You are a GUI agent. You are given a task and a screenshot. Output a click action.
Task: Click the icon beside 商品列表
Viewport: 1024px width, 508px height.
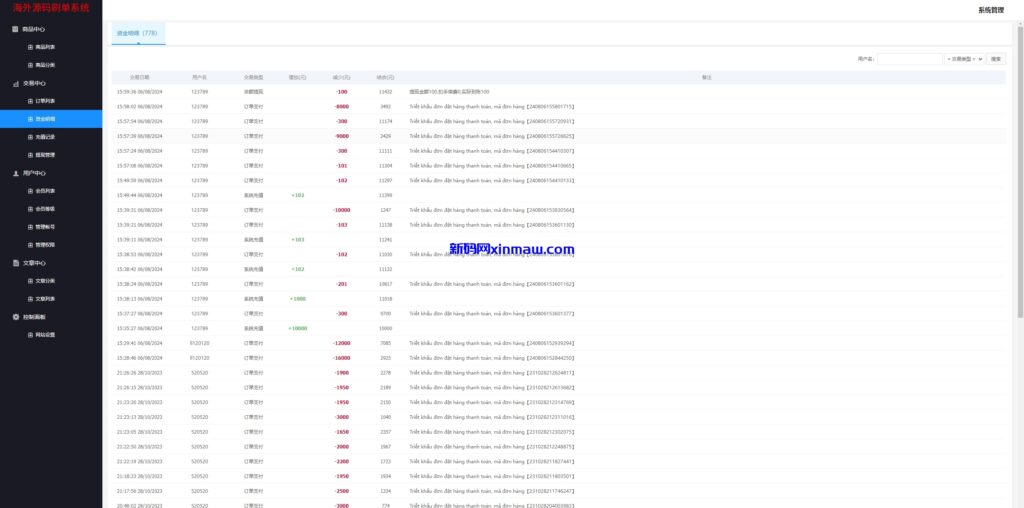tap(30, 47)
